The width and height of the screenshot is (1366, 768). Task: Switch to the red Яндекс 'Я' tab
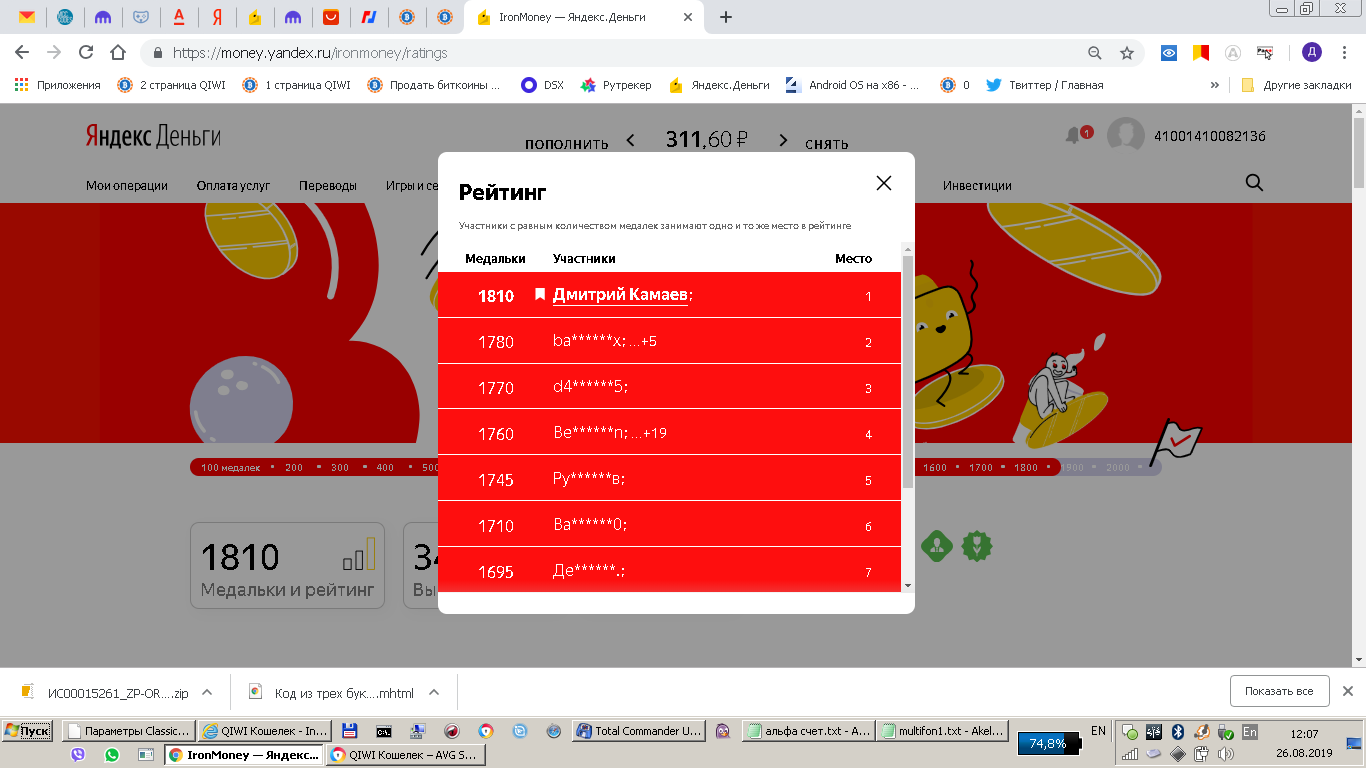pos(217,17)
